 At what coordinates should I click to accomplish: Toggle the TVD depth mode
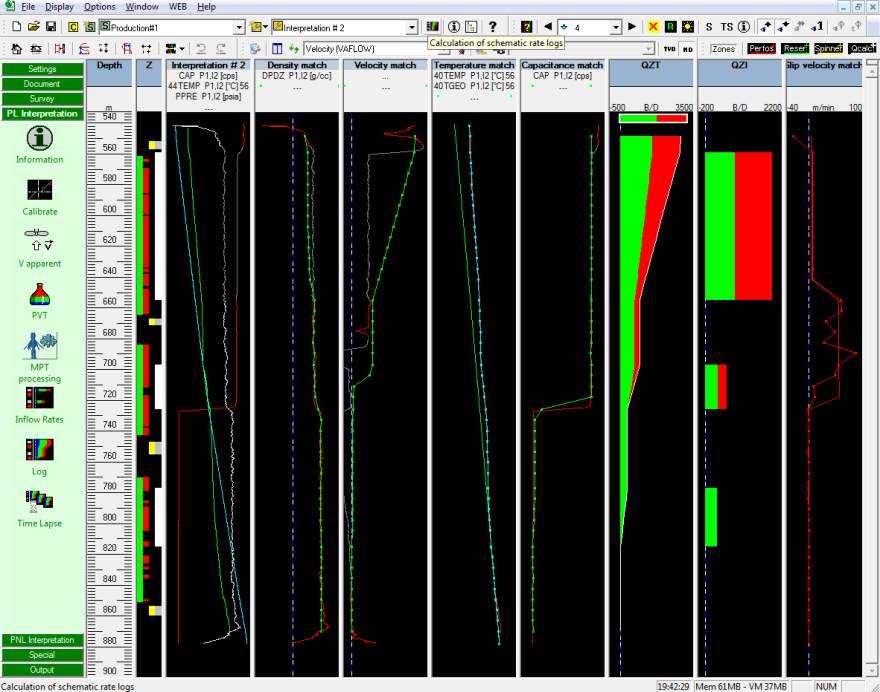coord(669,49)
